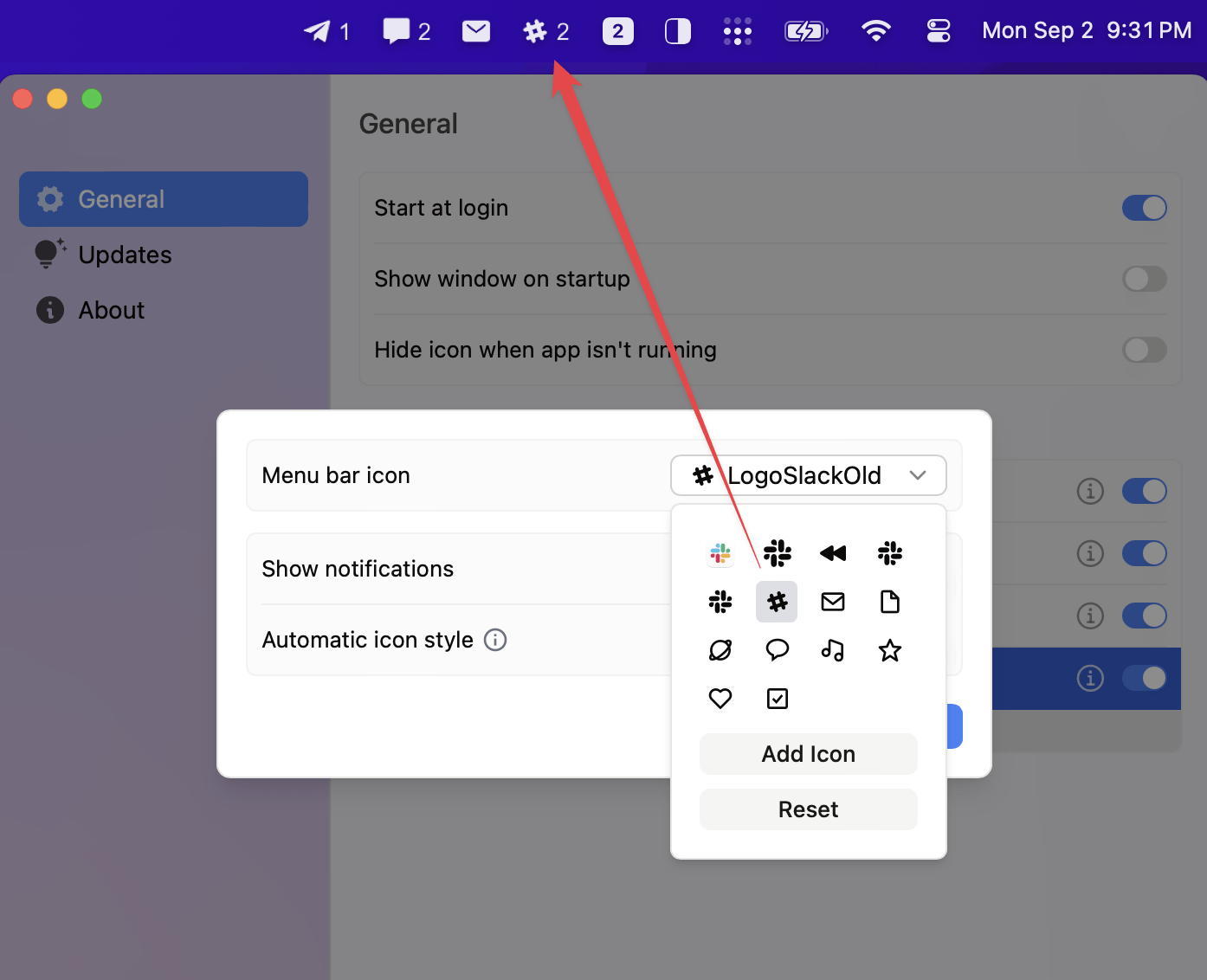Click first info icon in background app list

click(1090, 491)
